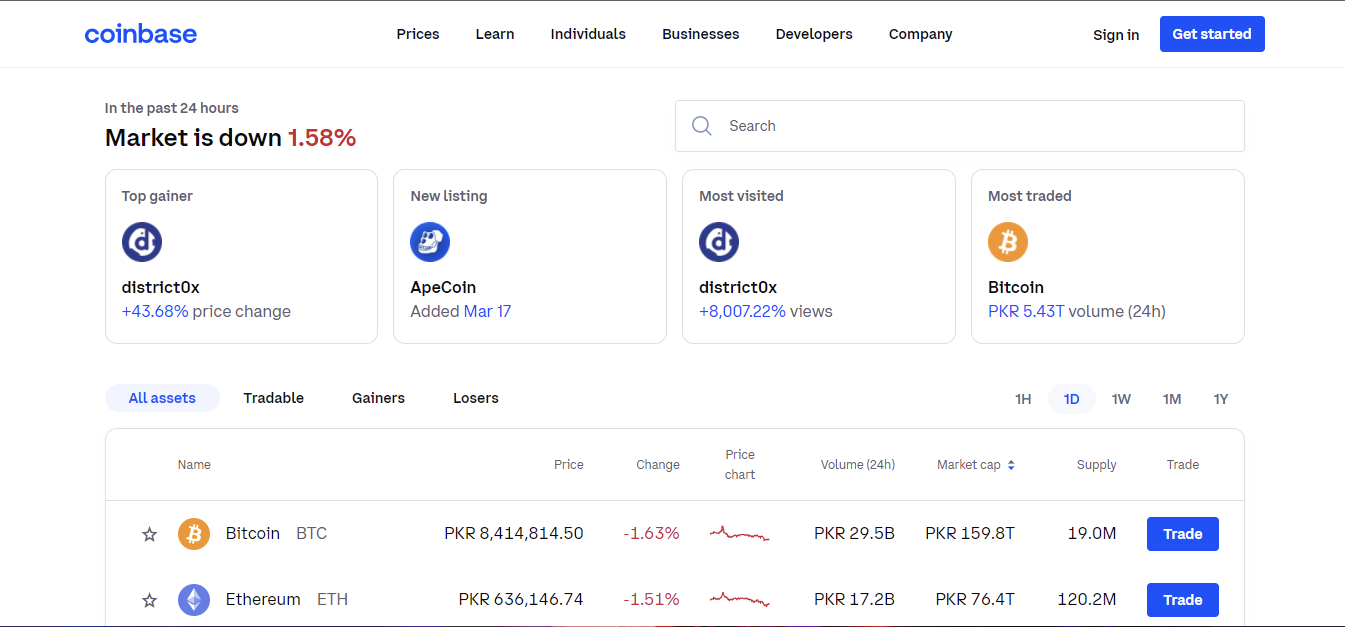The width and height of the screenshot is (1345, 627).
Task: Click the Coinbase logo
Action: [141, 34]
